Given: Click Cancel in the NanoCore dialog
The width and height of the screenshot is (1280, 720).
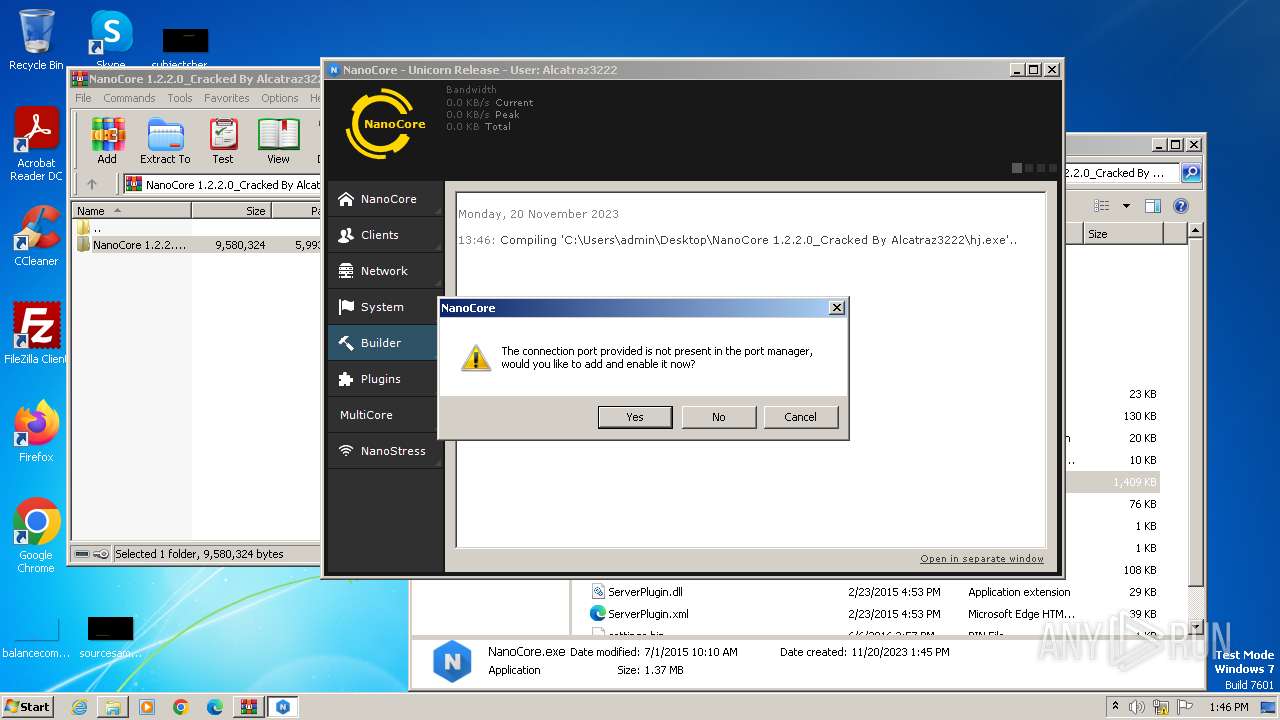Looking at the screenshot, I should coord(800,417).
